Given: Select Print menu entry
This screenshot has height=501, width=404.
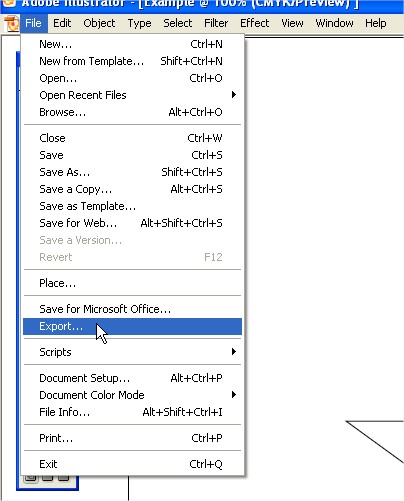Looking at the screenshot, I should (x=132, y=438).
